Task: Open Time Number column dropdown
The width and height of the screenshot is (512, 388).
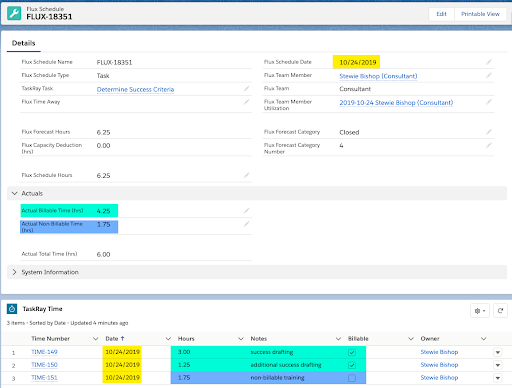Action: pyautogui.click(x=95, y=339)
